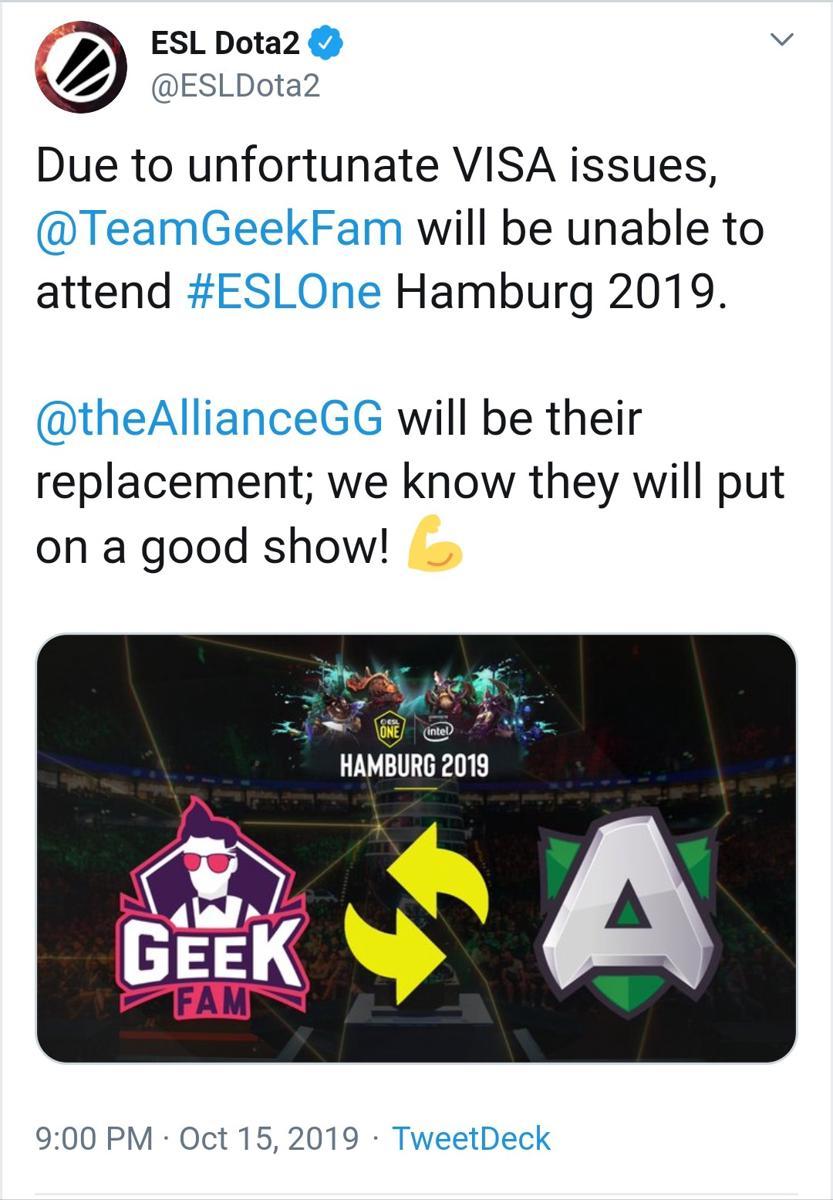The width and height of the screenshot is (833, 1200).
Task: Click the Hamburg 2019 title text
Action: click(414, 767)
